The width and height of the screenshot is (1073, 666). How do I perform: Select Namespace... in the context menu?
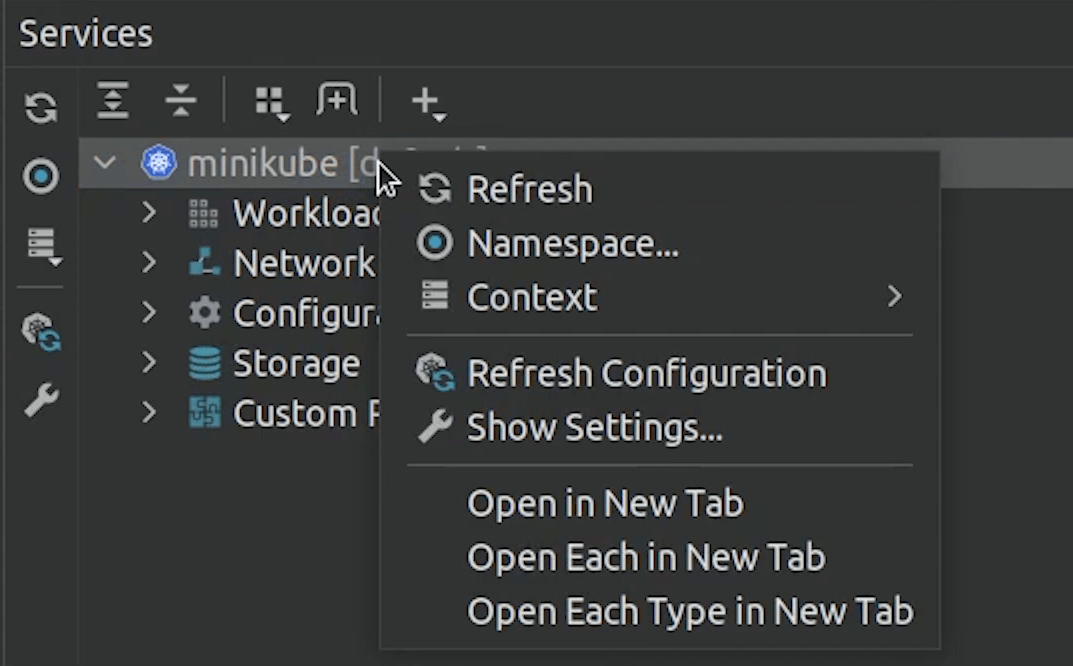click(x=572, y=243)
